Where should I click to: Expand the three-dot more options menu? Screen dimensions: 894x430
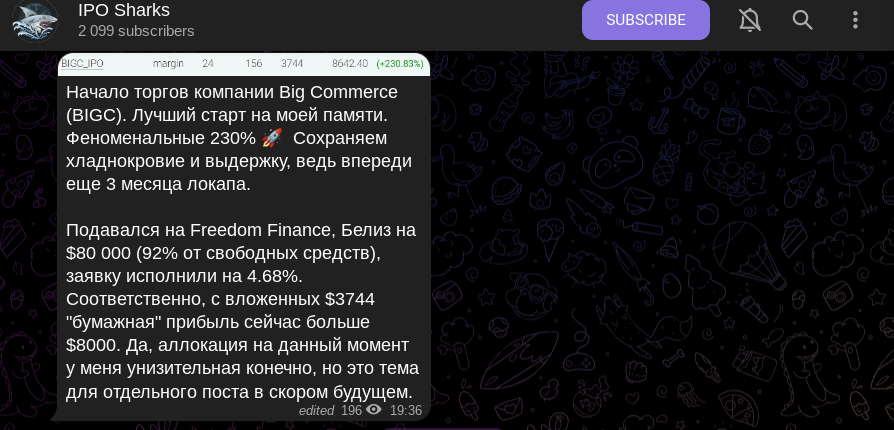coord(855,20)
